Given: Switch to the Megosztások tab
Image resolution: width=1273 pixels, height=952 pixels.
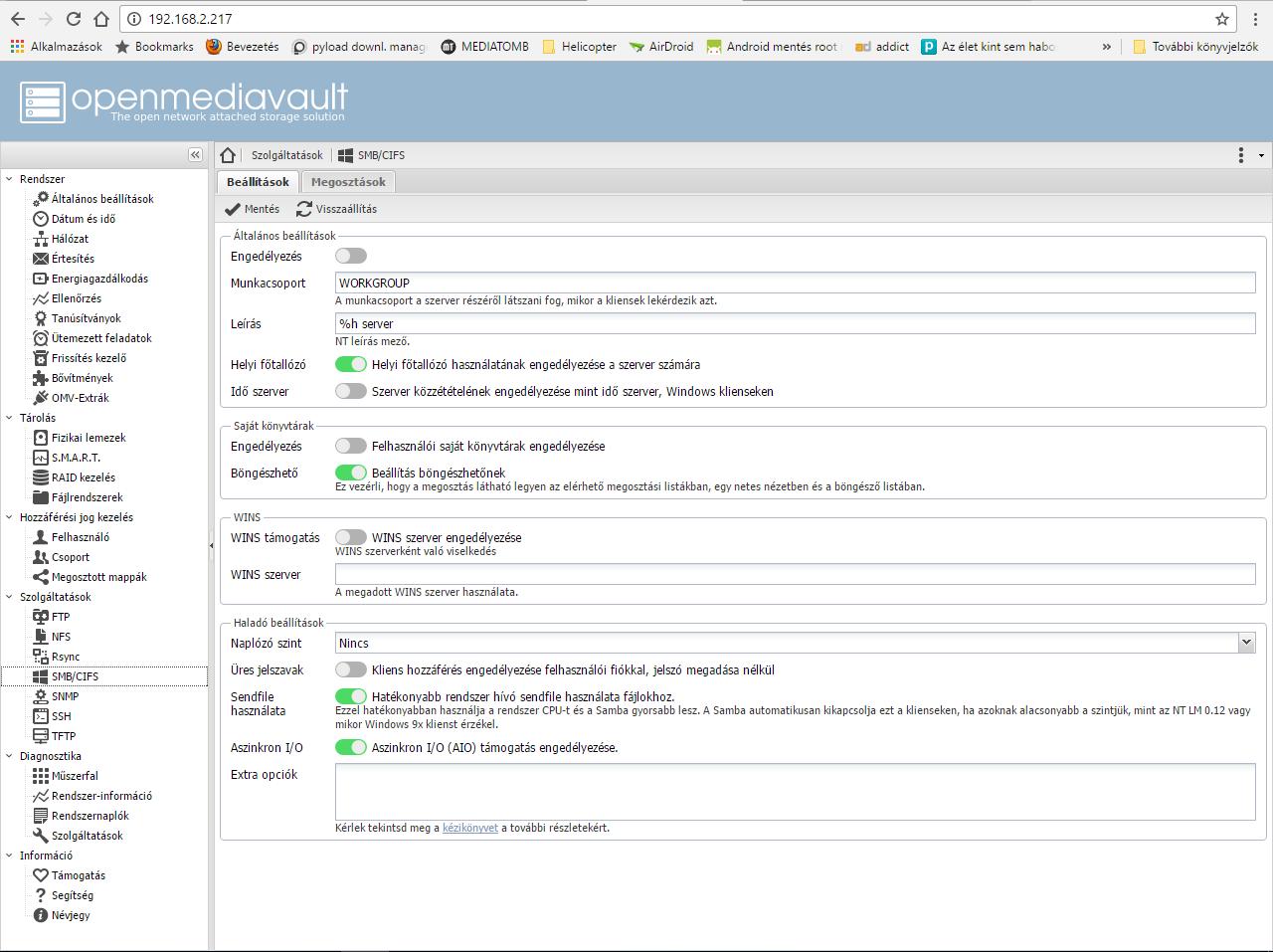Looking at the screenshot, I should click(348, 182).
